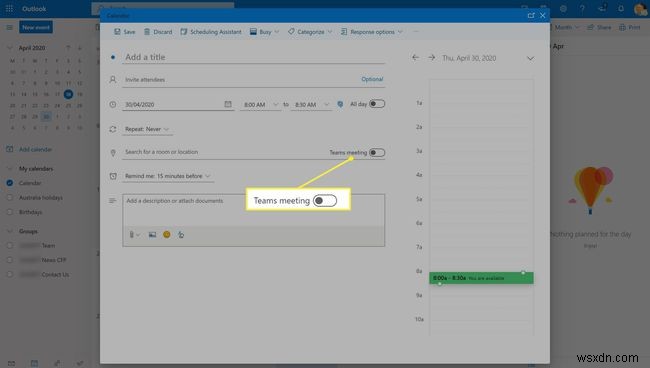Open the emoji picker icon
650x368 pixels.
[167, 235]
